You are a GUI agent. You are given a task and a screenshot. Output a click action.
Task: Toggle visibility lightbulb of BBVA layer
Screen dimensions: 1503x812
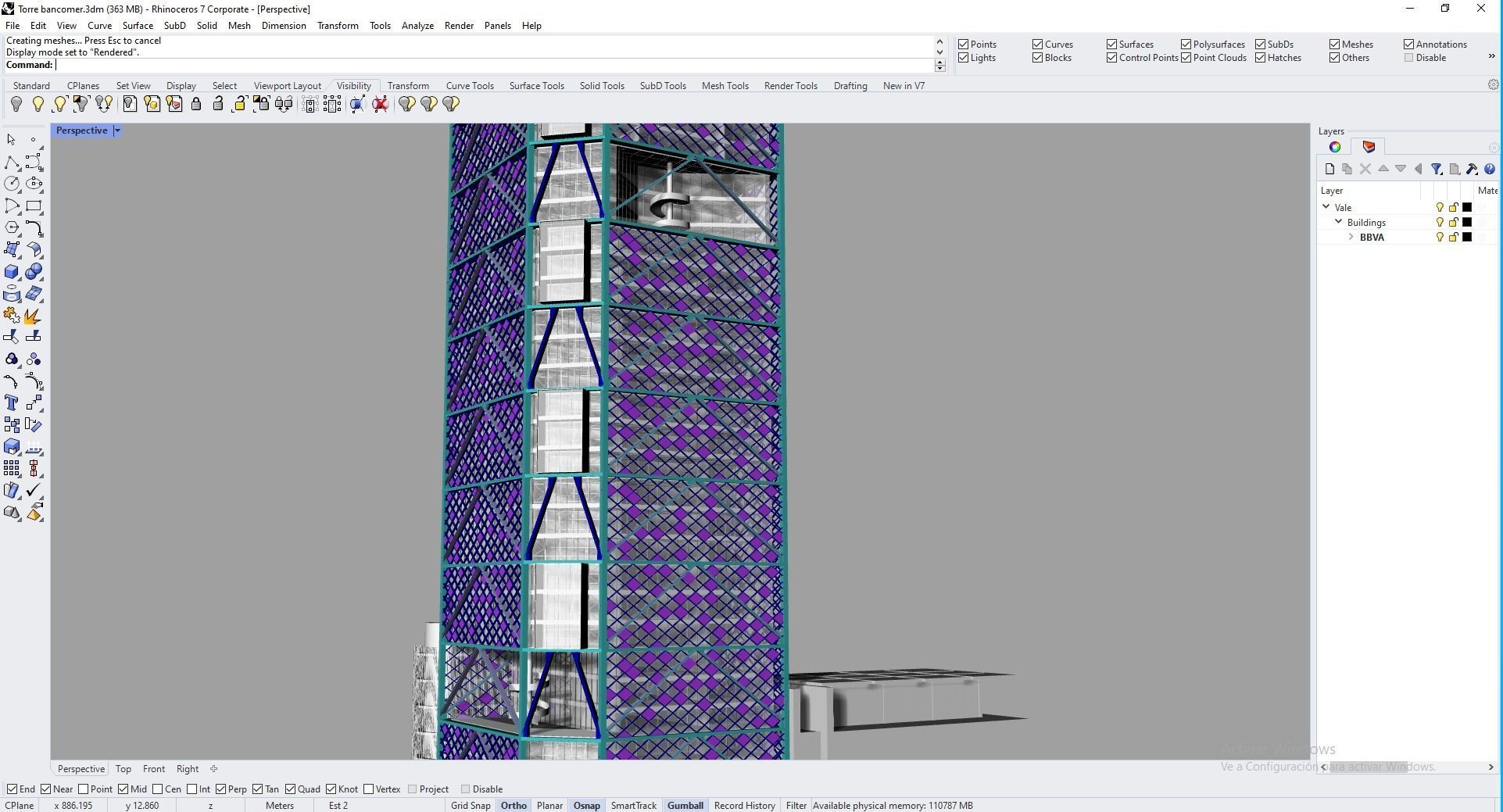[x=1440, y=238]
